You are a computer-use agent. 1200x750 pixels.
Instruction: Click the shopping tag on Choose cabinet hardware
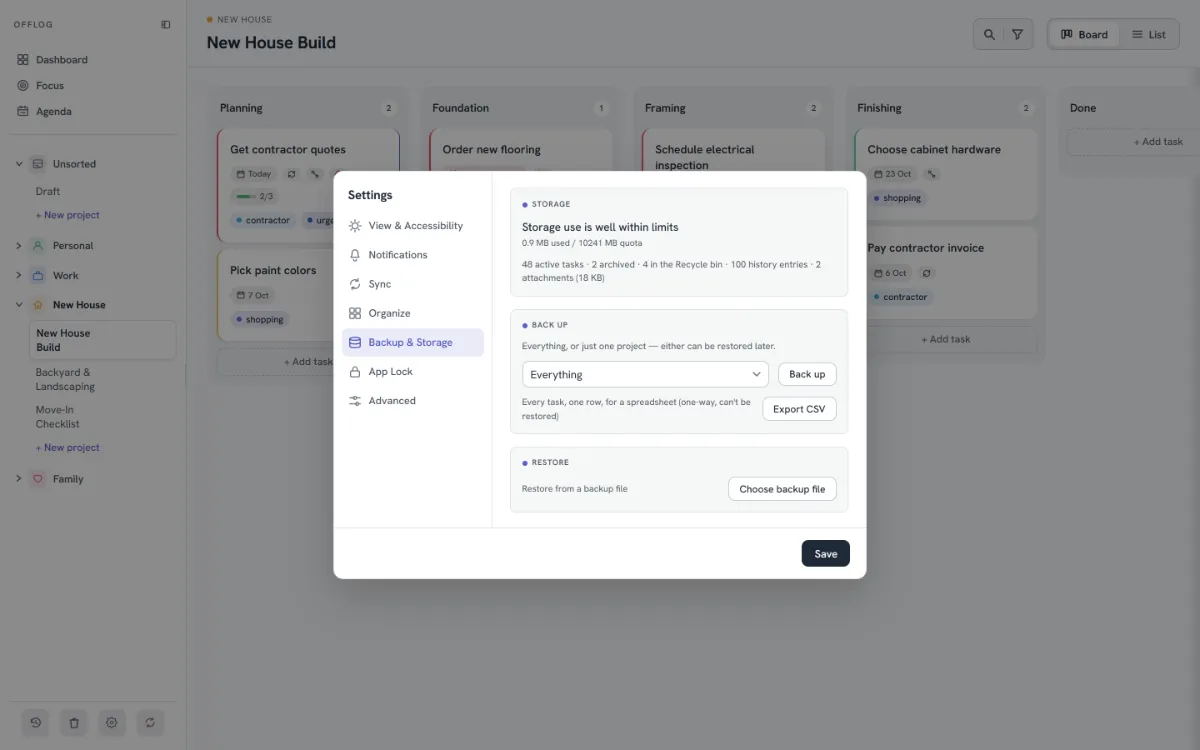point(896,198)
